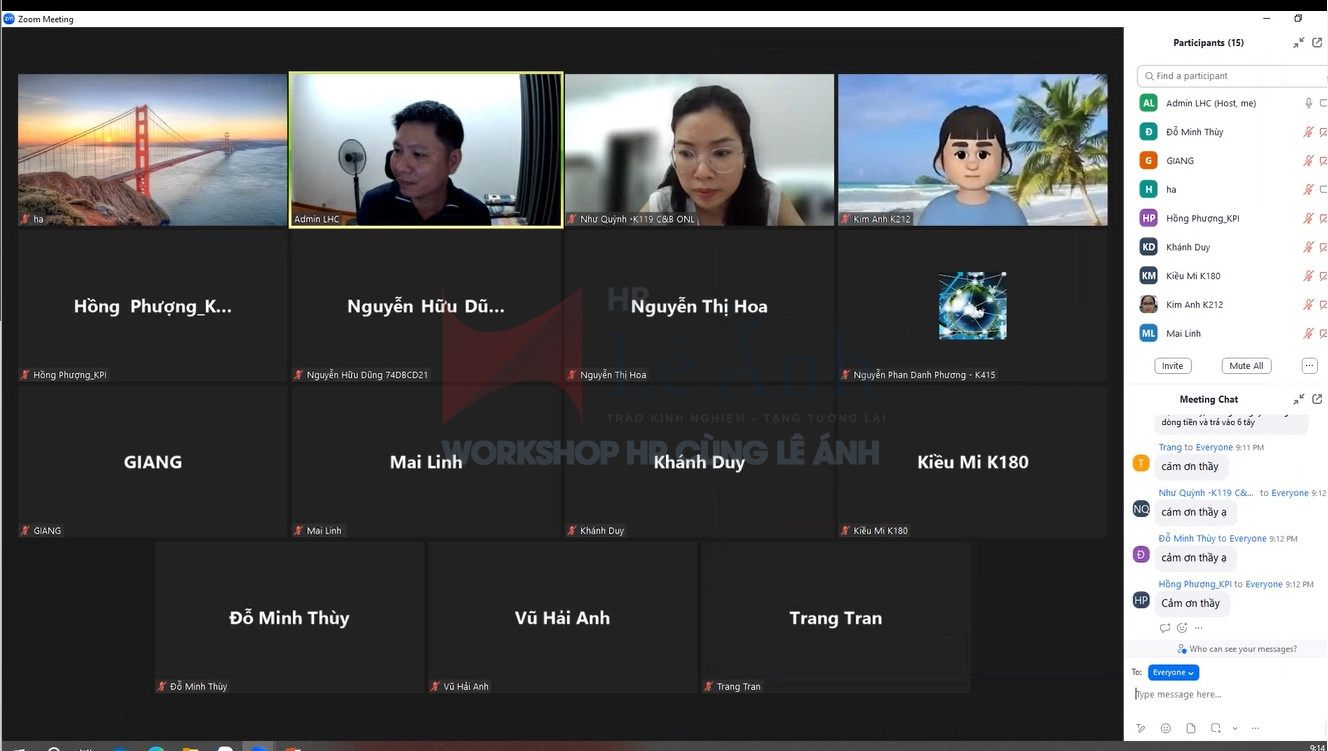Toggle microphone for Admin LHC in participant list
1328x751 pixels.
point(1308,103)
